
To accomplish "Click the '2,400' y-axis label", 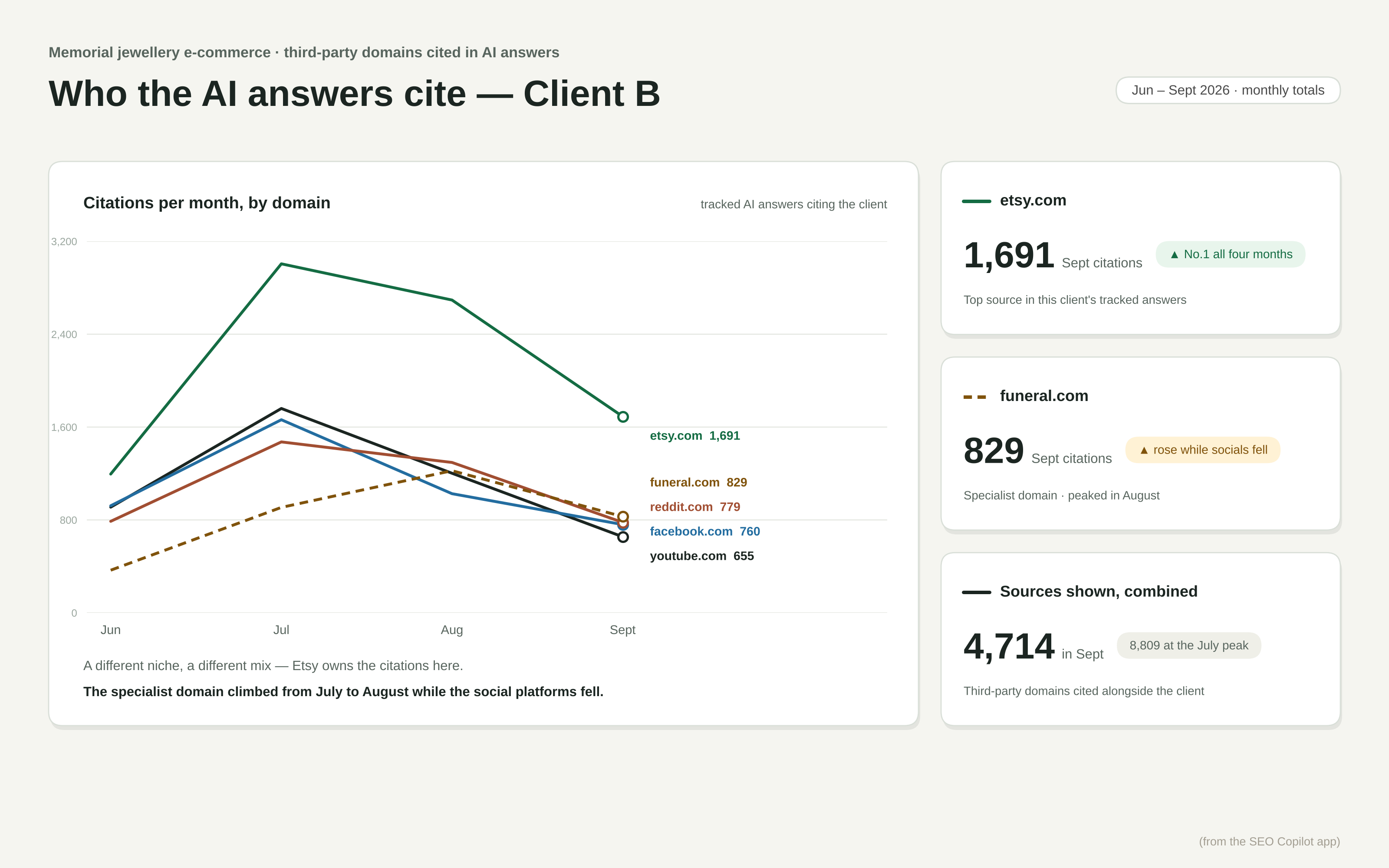I will click(x=64, y=335).
